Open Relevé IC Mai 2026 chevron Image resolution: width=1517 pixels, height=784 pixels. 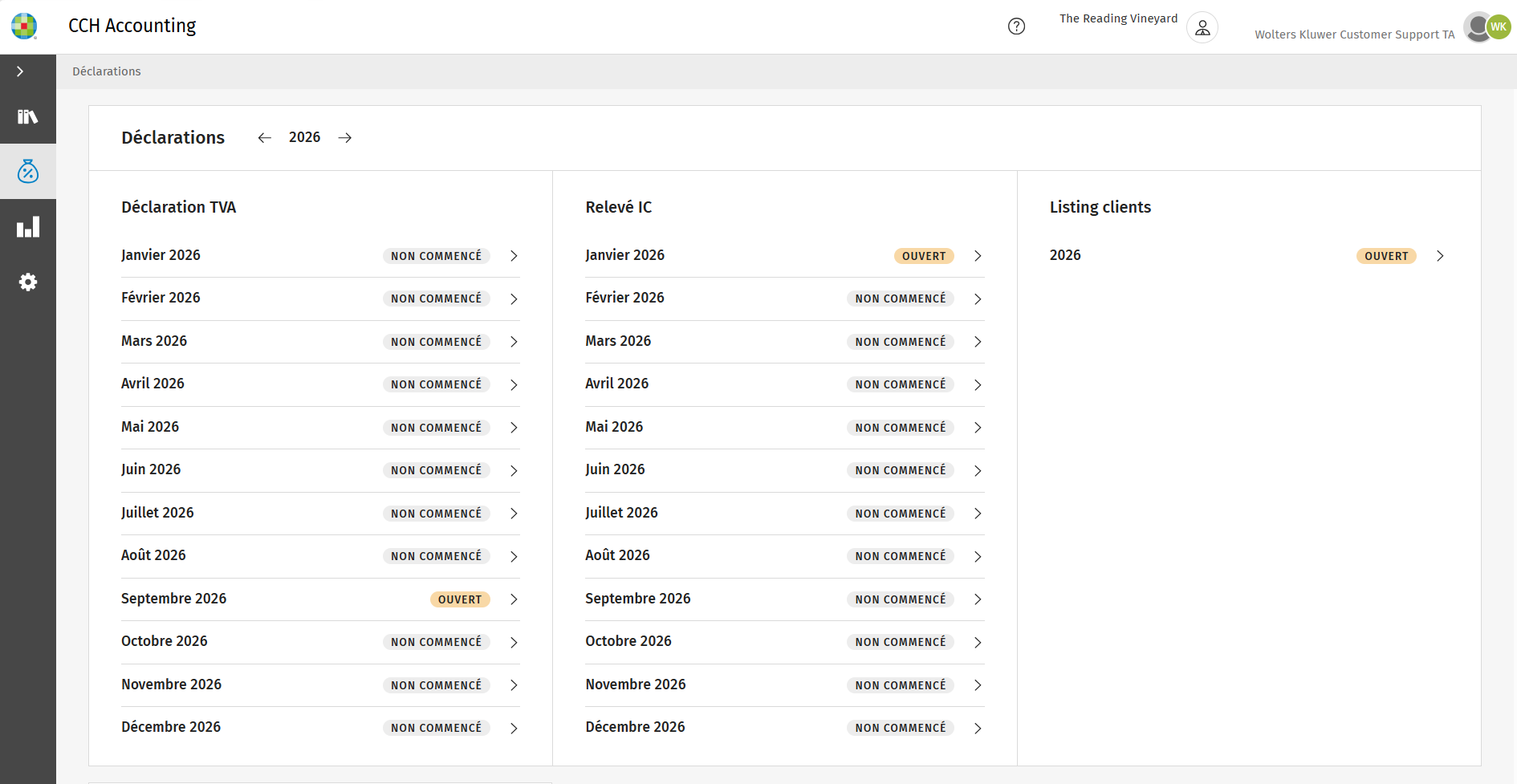click(978, 428)
